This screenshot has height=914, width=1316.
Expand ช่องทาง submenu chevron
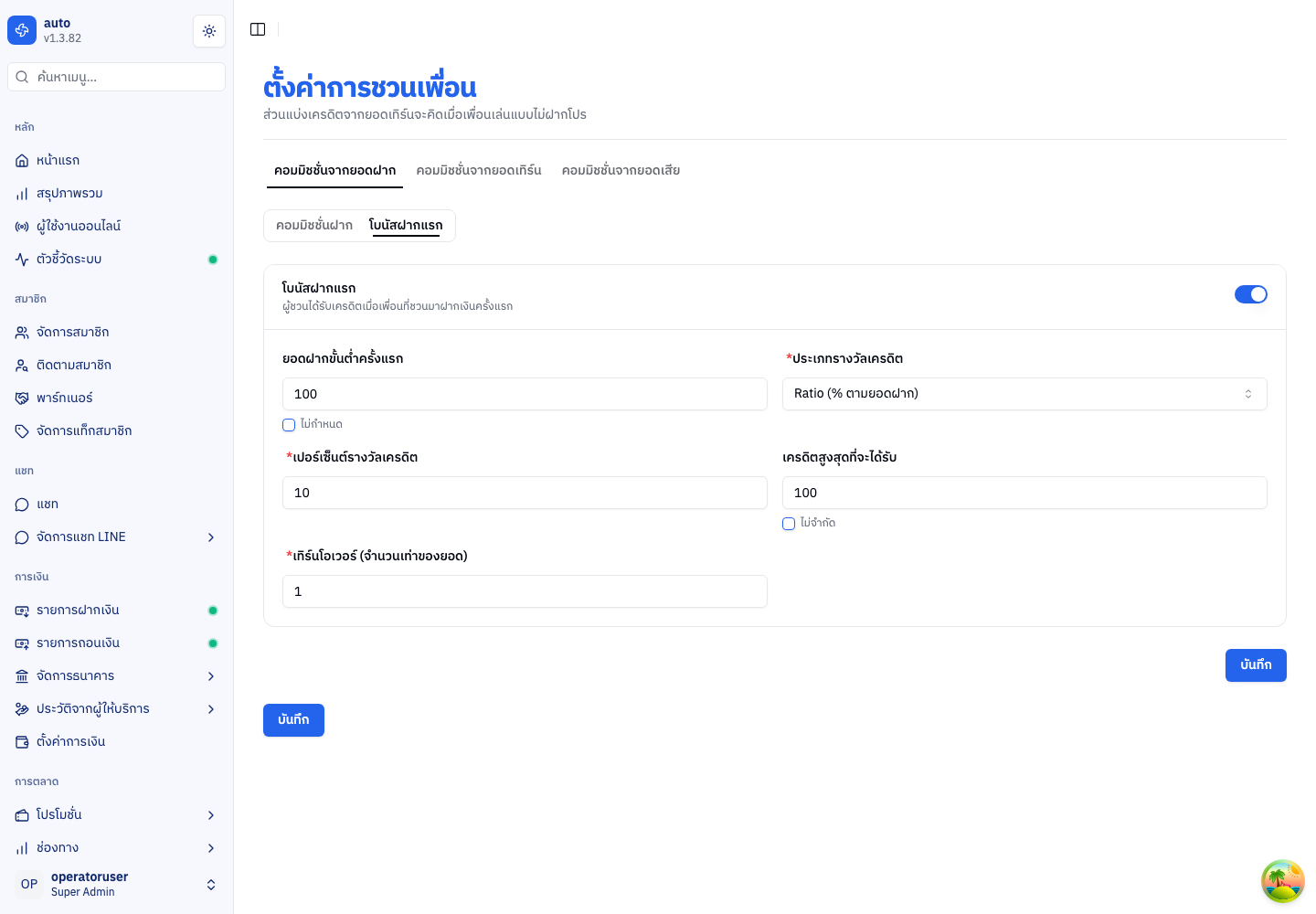[x=211, y=848]
